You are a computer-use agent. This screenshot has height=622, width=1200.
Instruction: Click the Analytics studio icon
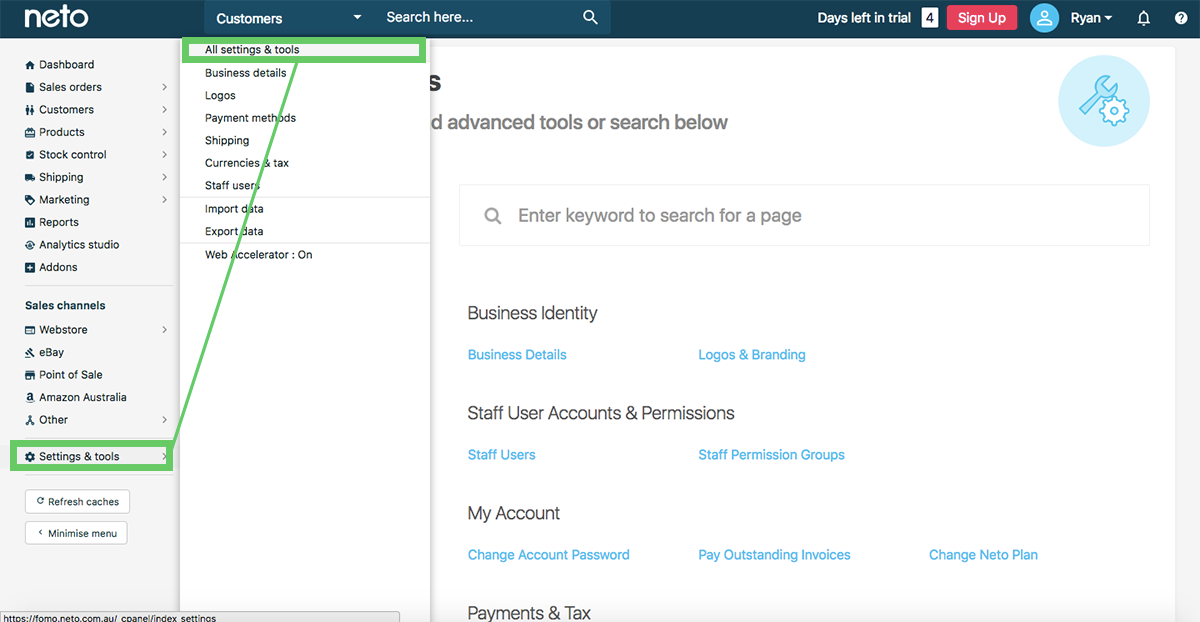[x=30, y=245]
